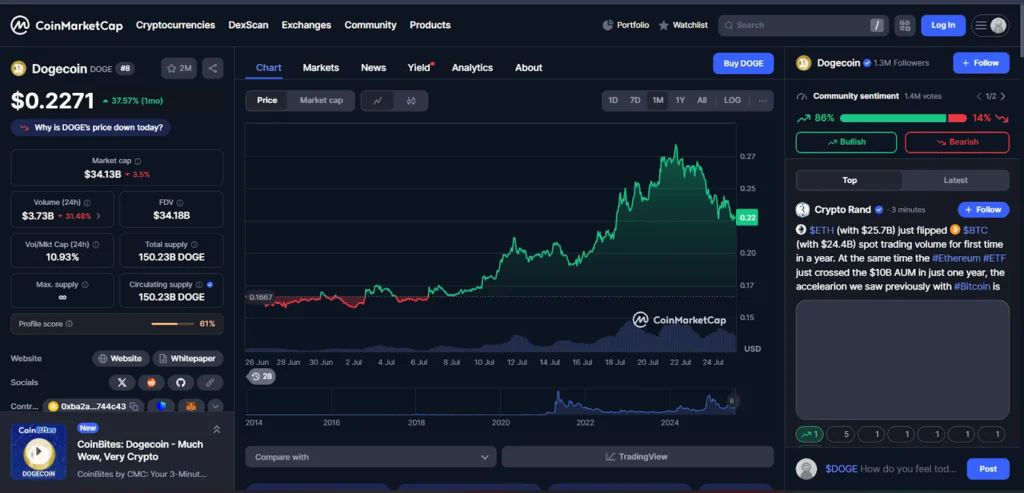
Task: Switch feed to Latest posts
Action: [955, 180]
